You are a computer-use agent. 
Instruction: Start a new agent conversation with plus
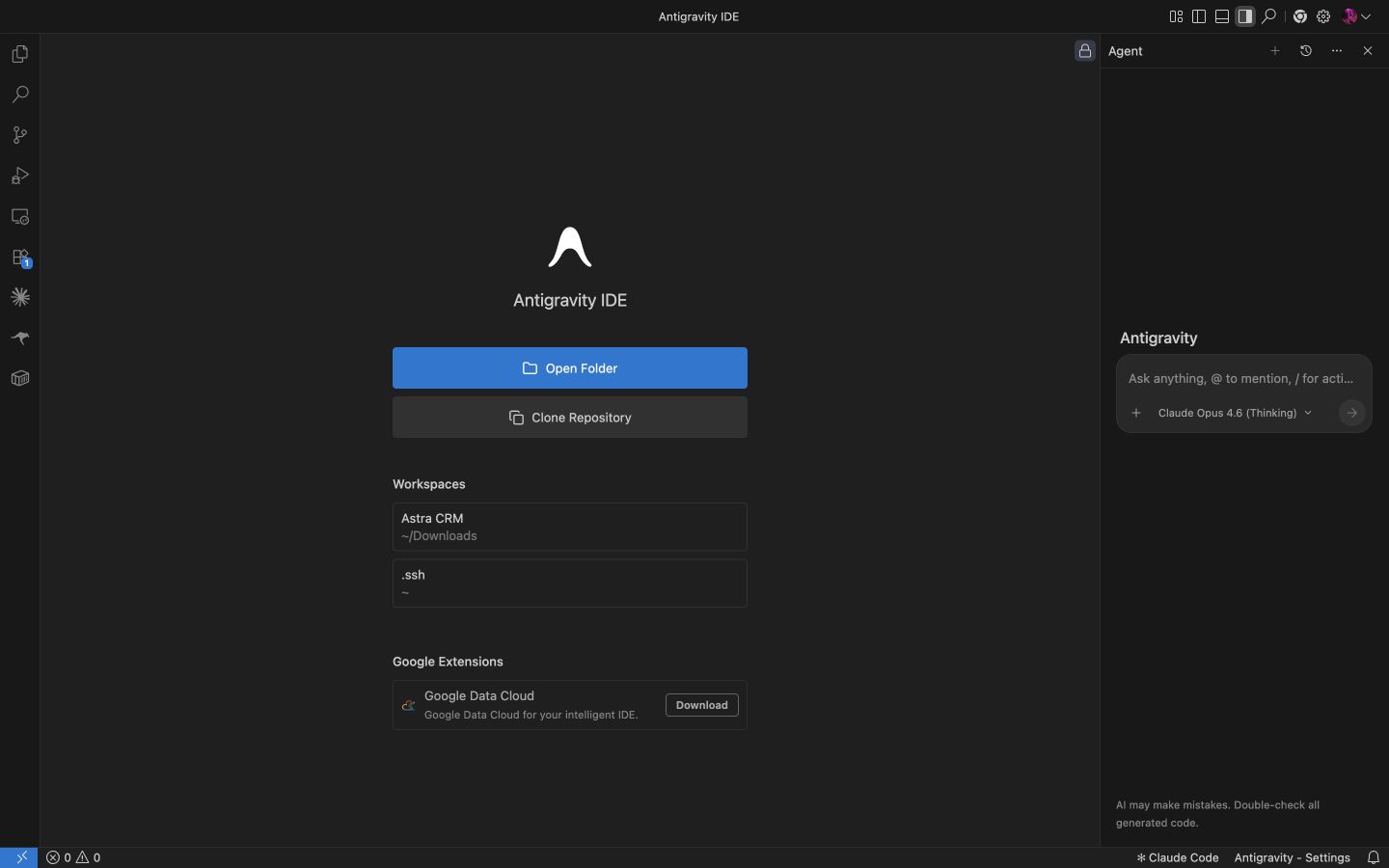[1275, 51]
